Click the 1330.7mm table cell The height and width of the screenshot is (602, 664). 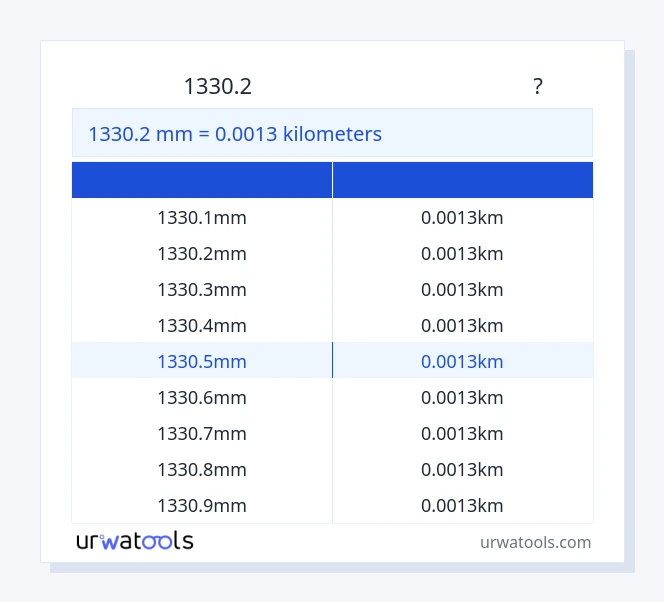(x=202, y=433)
